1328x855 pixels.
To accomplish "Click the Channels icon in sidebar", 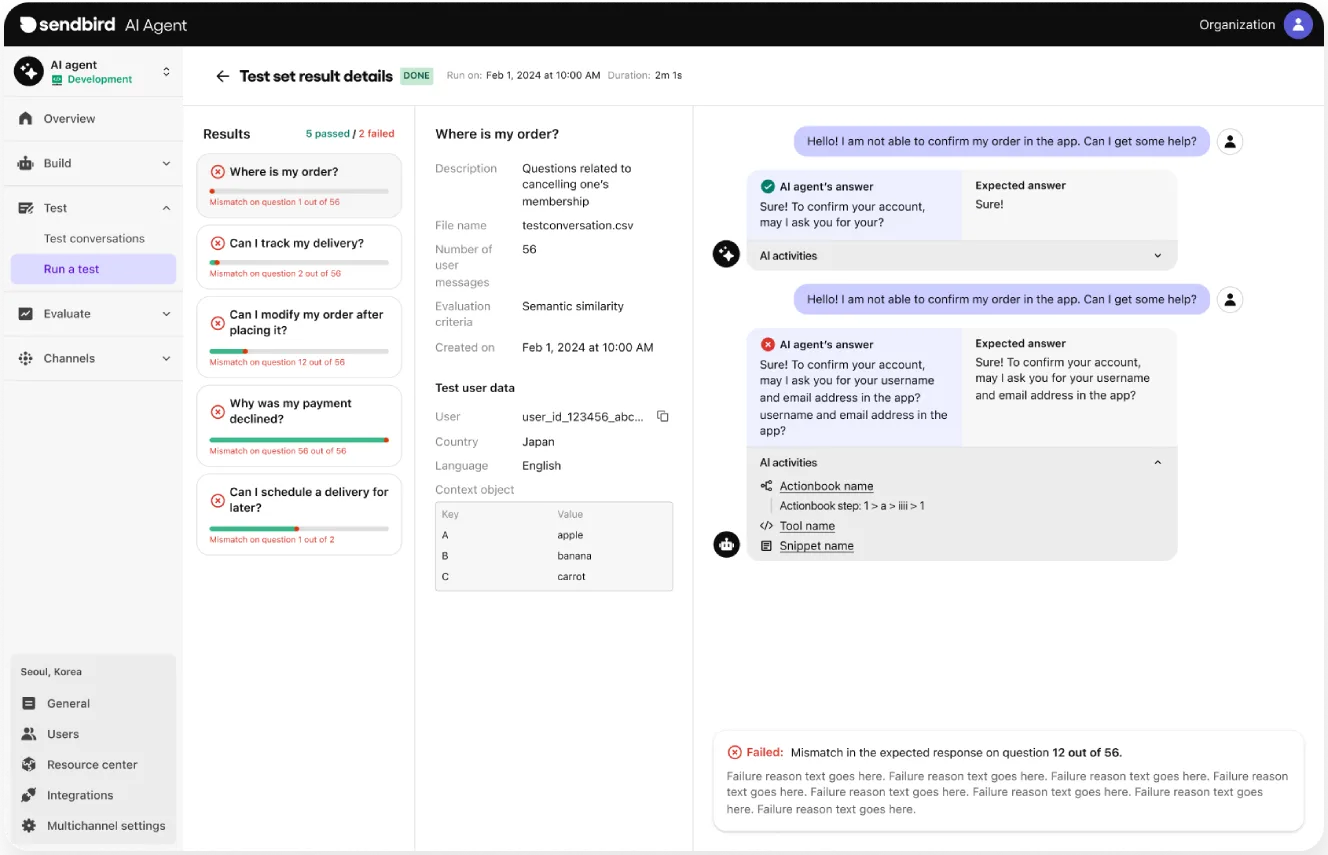I will [x=26, y=358].
